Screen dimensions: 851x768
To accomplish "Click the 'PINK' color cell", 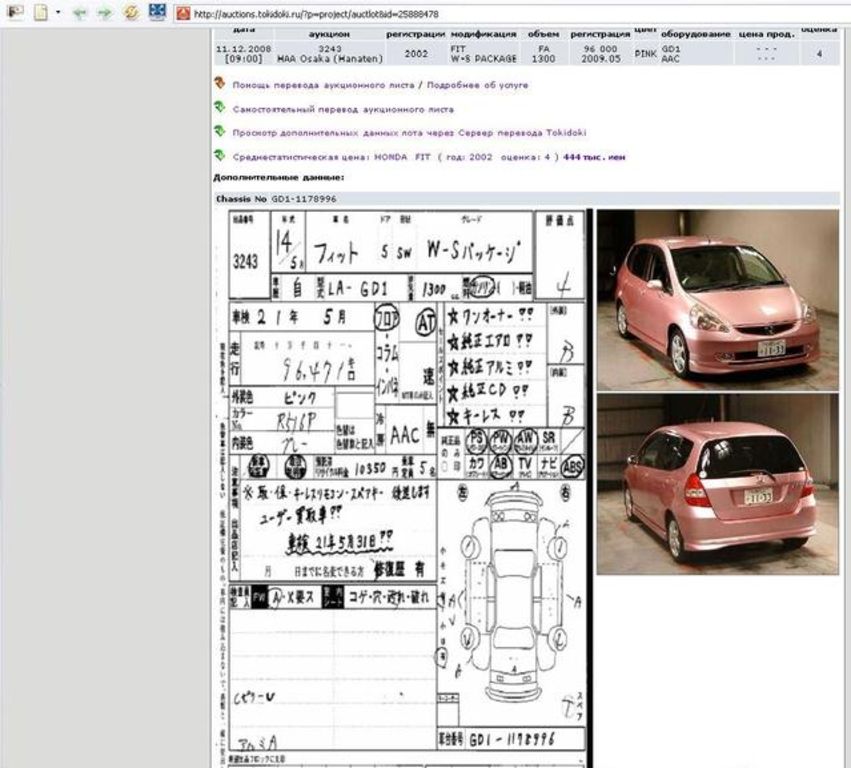I will click(645, 54).
